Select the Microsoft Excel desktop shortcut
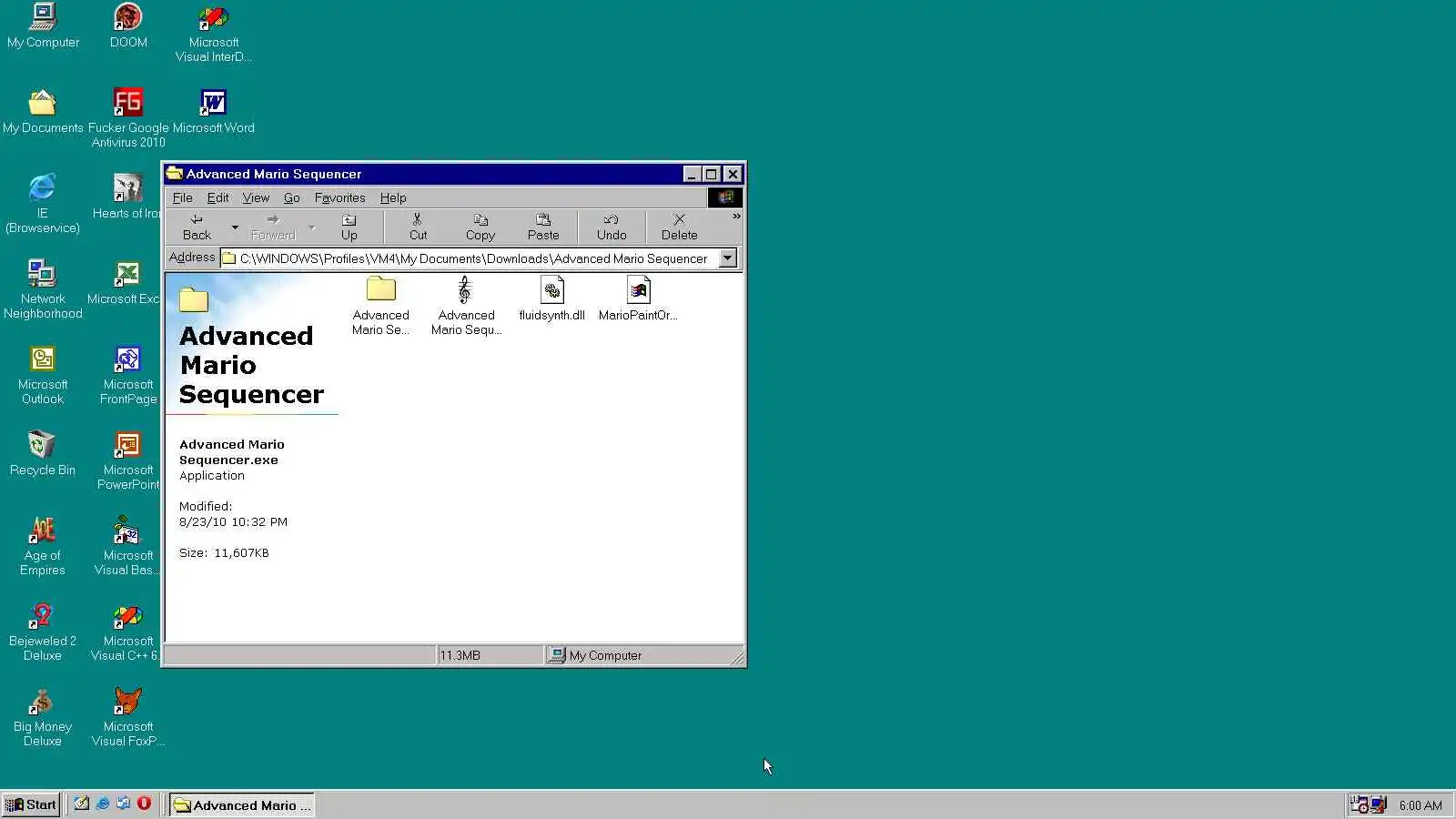This screenshot has width=1456, height=819. 125,282
